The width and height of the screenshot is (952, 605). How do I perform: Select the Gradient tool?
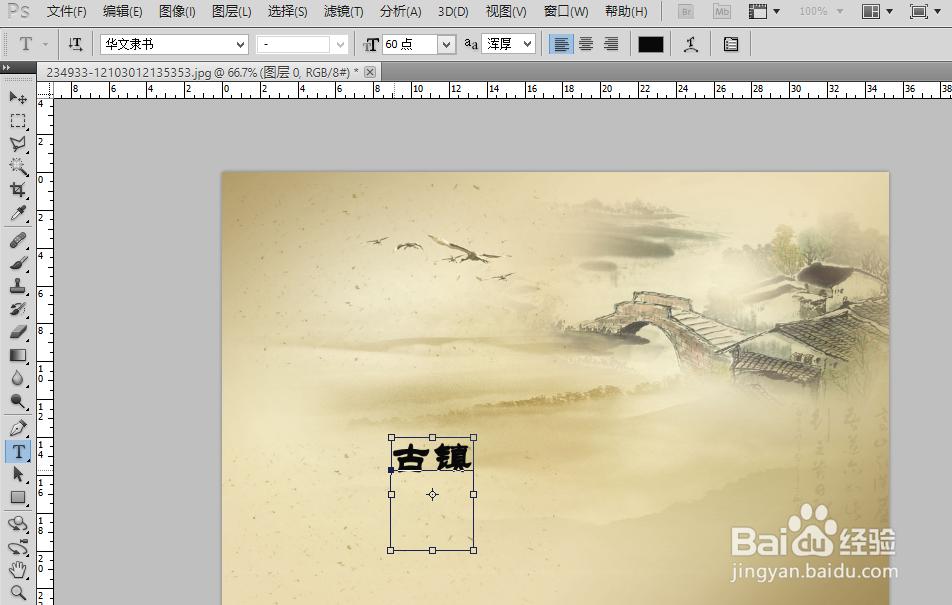point(18,355)
